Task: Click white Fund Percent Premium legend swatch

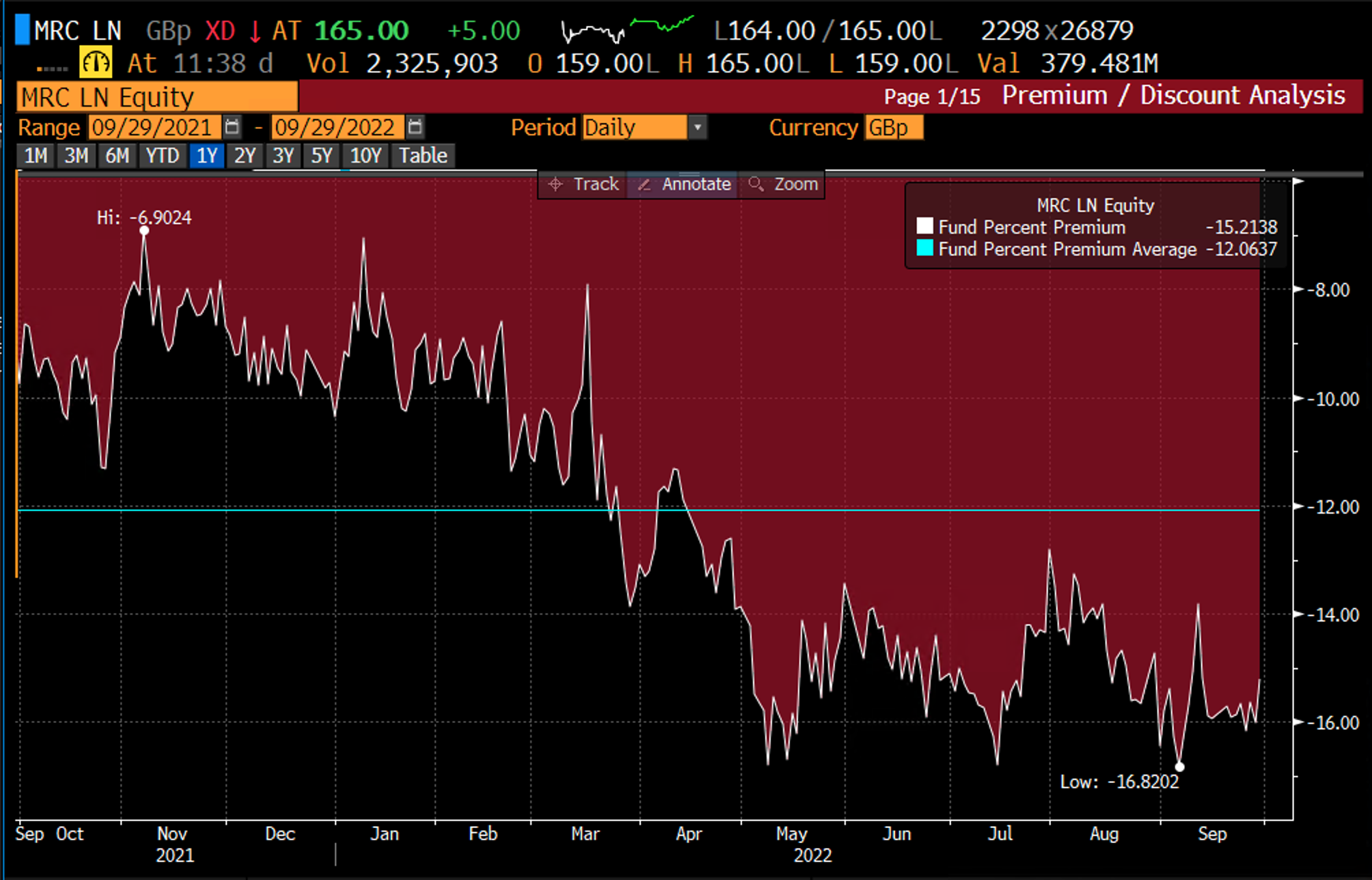Action: coord(924,226)
